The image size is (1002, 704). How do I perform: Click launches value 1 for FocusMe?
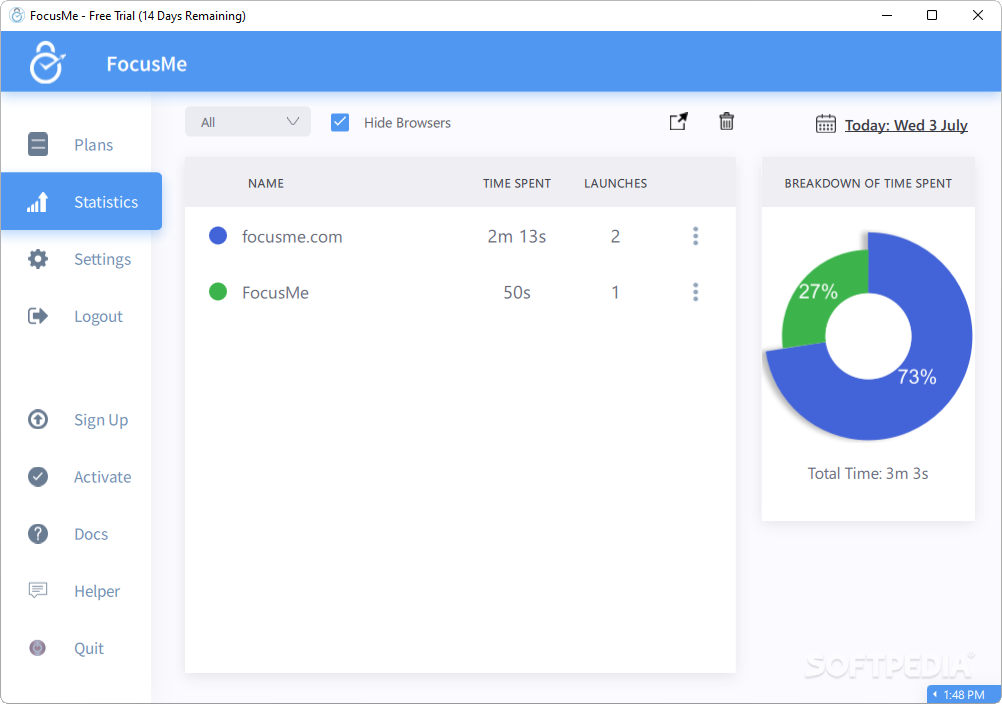click(x=615, y=293)
